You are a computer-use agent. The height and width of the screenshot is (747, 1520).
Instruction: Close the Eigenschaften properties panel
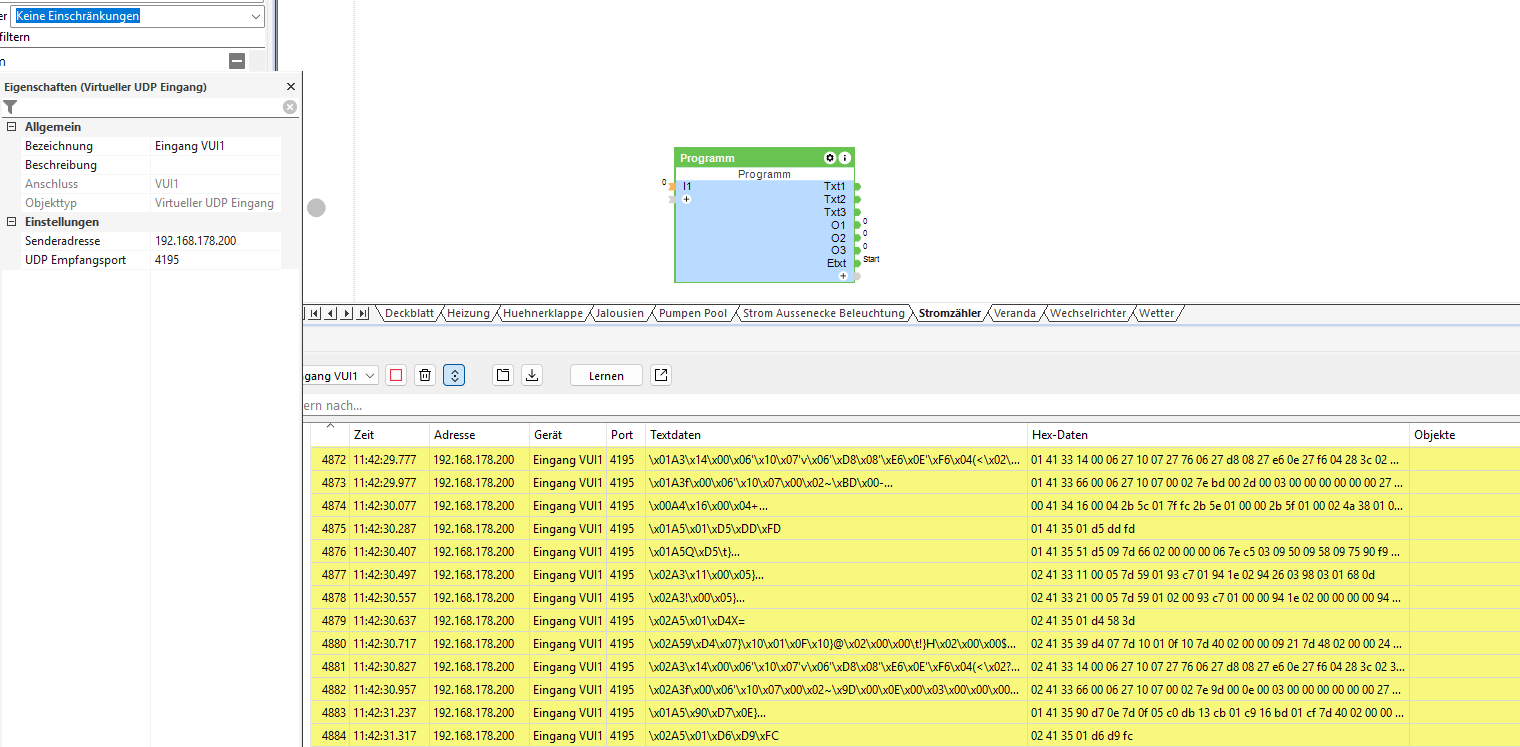click(291, 87)
